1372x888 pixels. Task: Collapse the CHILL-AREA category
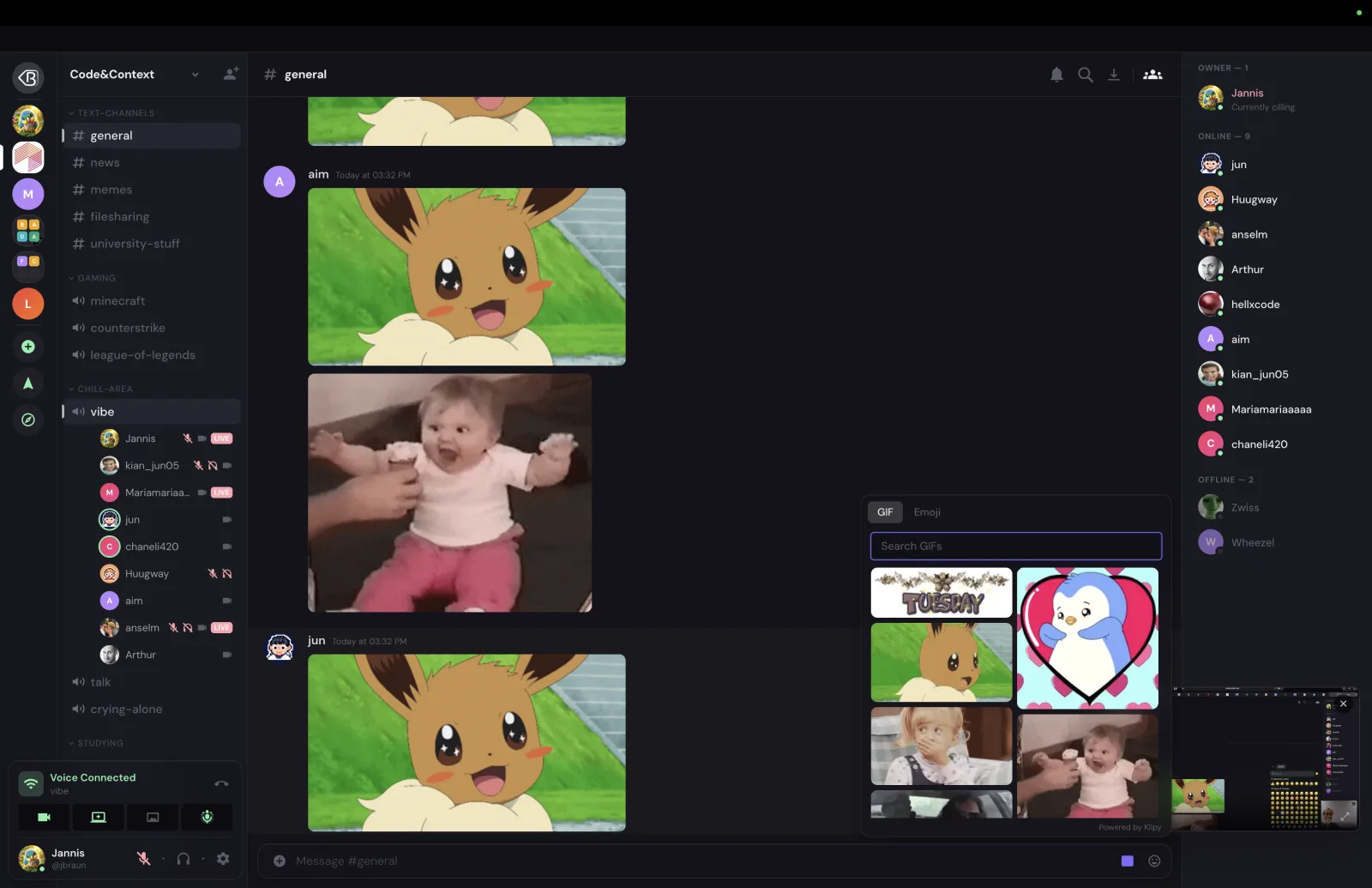100,389
